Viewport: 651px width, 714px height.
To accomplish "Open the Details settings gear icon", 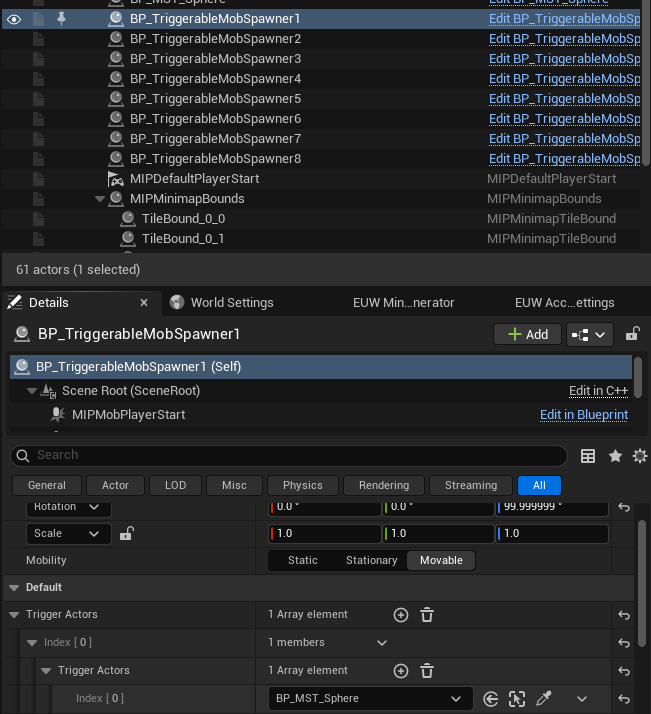I will coord(640,456).
